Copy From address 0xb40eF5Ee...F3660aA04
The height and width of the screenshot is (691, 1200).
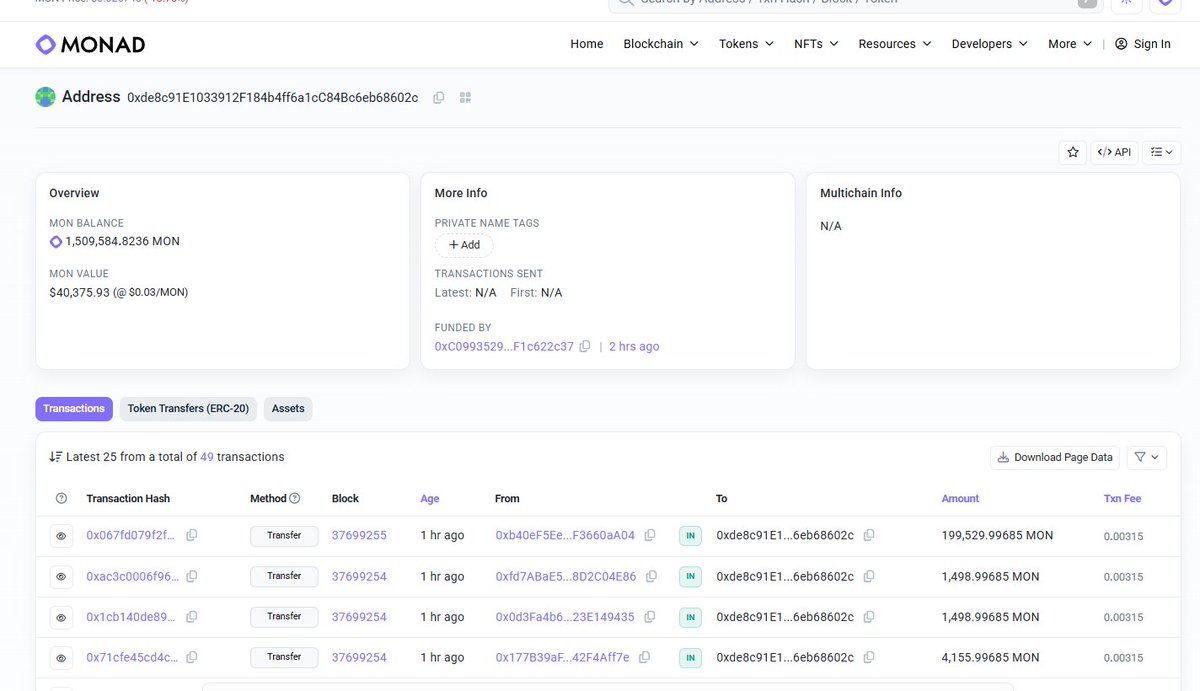click(650, 535)
